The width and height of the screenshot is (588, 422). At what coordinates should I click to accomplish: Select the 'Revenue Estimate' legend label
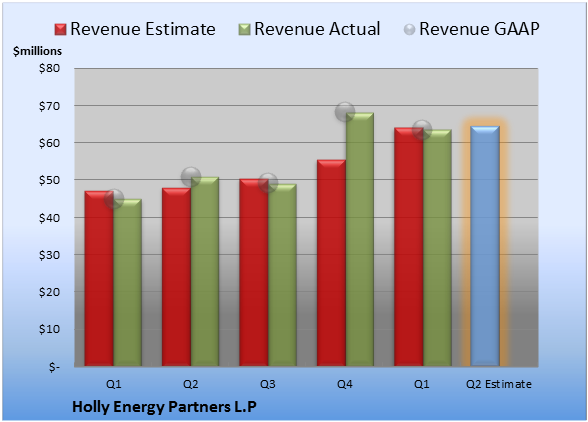coord(143,29)
